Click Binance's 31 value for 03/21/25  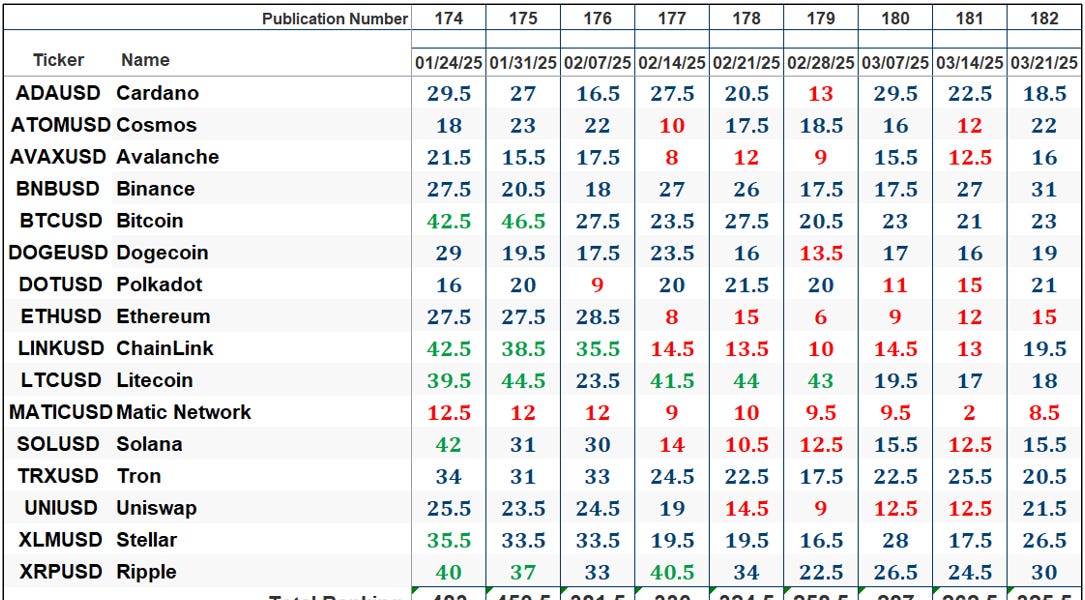coord(1044,189)
